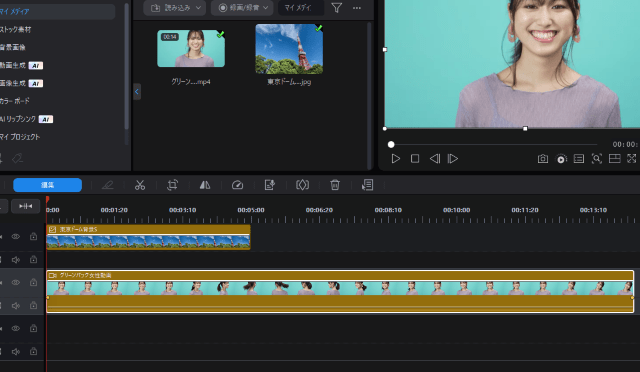
Task: Enter fullscreen preview with the expand arrows icon
Action: (631, 159)
